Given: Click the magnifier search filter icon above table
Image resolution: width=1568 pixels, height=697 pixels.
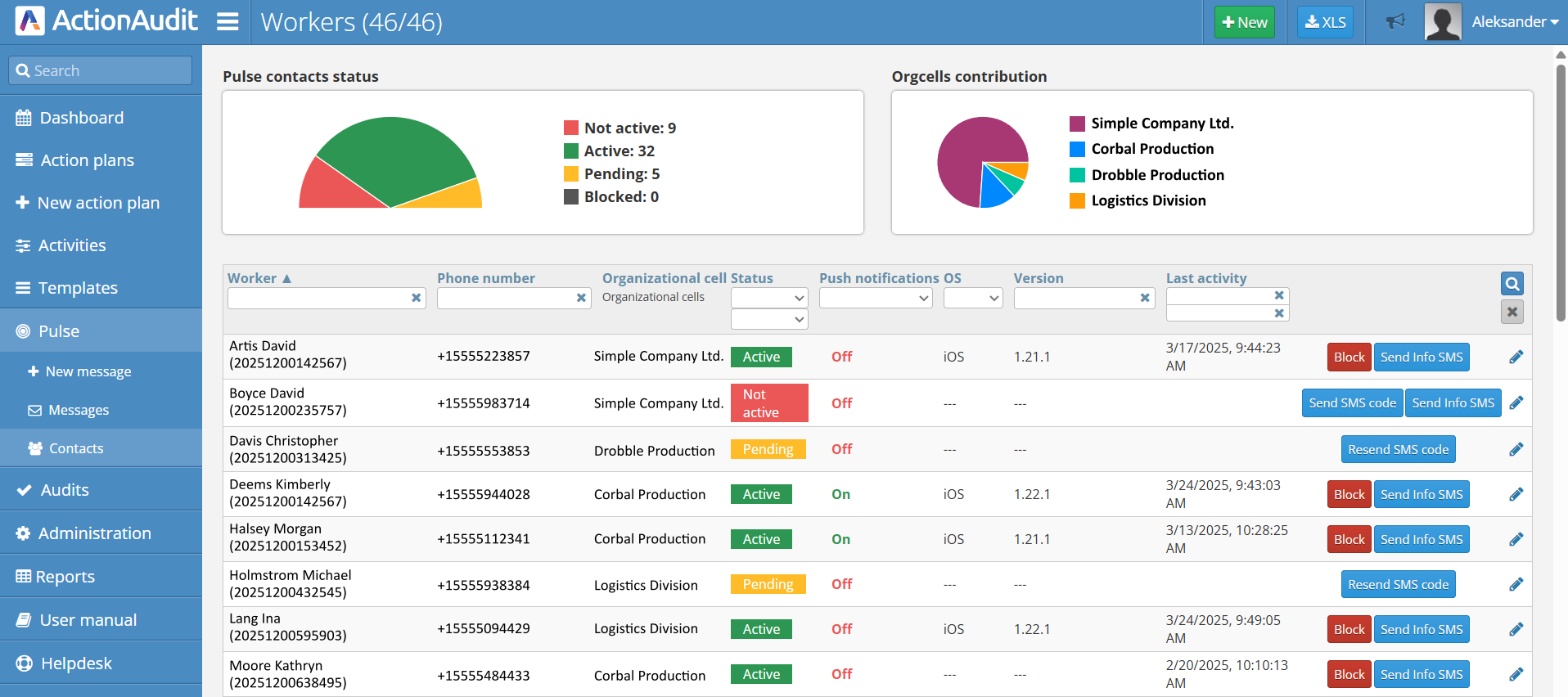Looking at the screenshot, I should click(x=1512, y=284).
